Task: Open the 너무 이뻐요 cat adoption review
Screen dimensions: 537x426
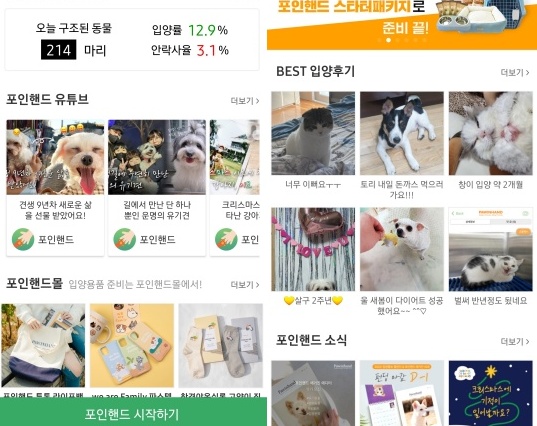Action: 313,133
